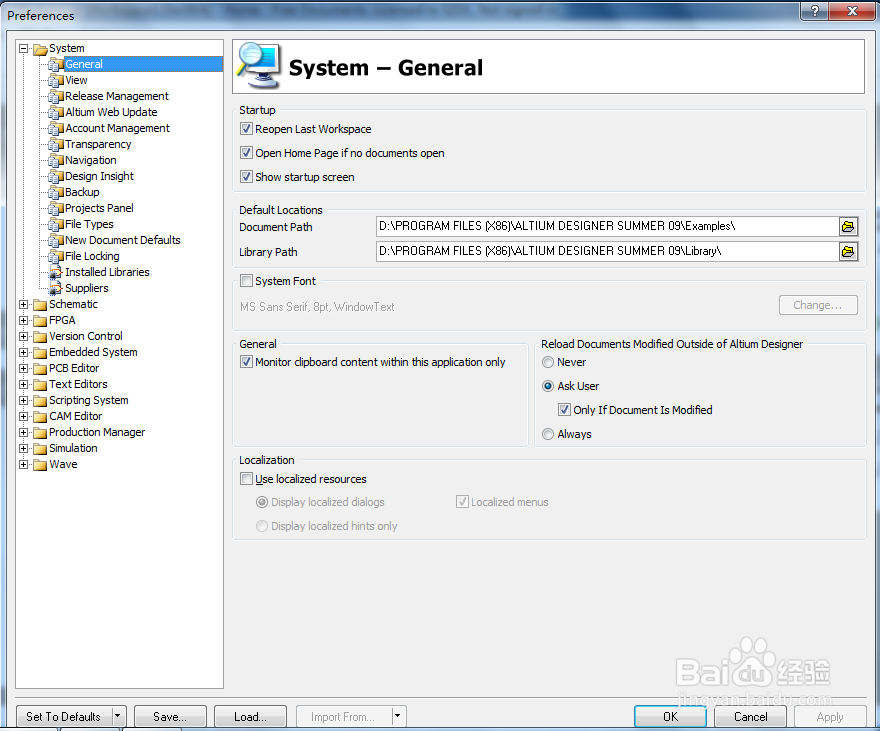Select Installed Libraries in the tree
Screen dimensions: 880x731
coord(107,272)
